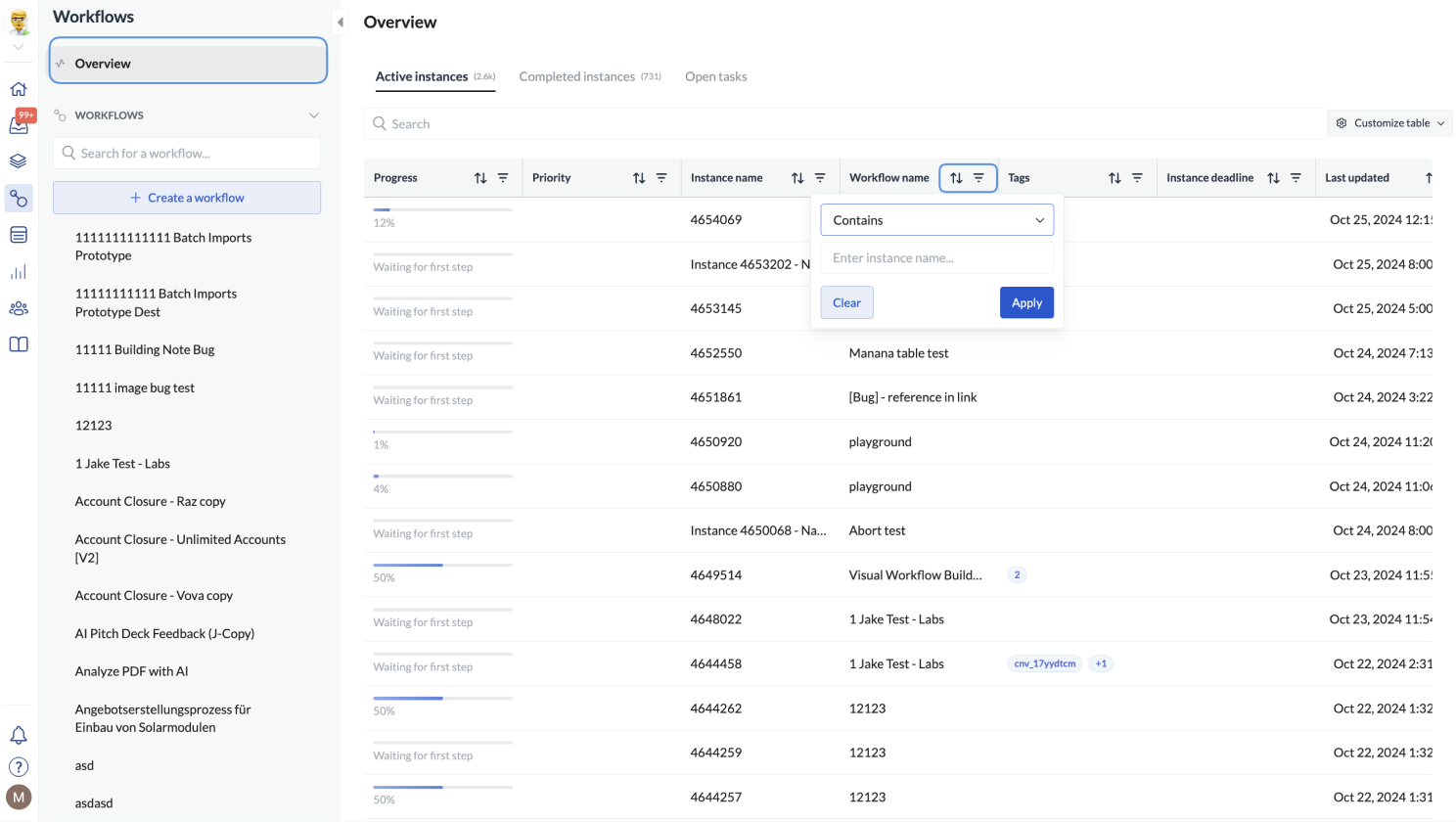The height and width of the screenshot is (822, 1456).
Task: Sort by Priority column
Action: point(639,178)
